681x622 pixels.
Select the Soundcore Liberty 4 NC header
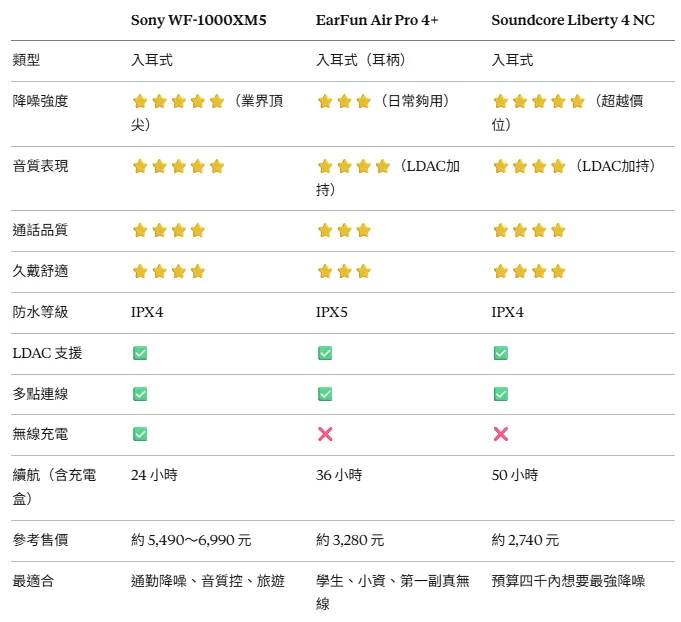tap(573, 20)
